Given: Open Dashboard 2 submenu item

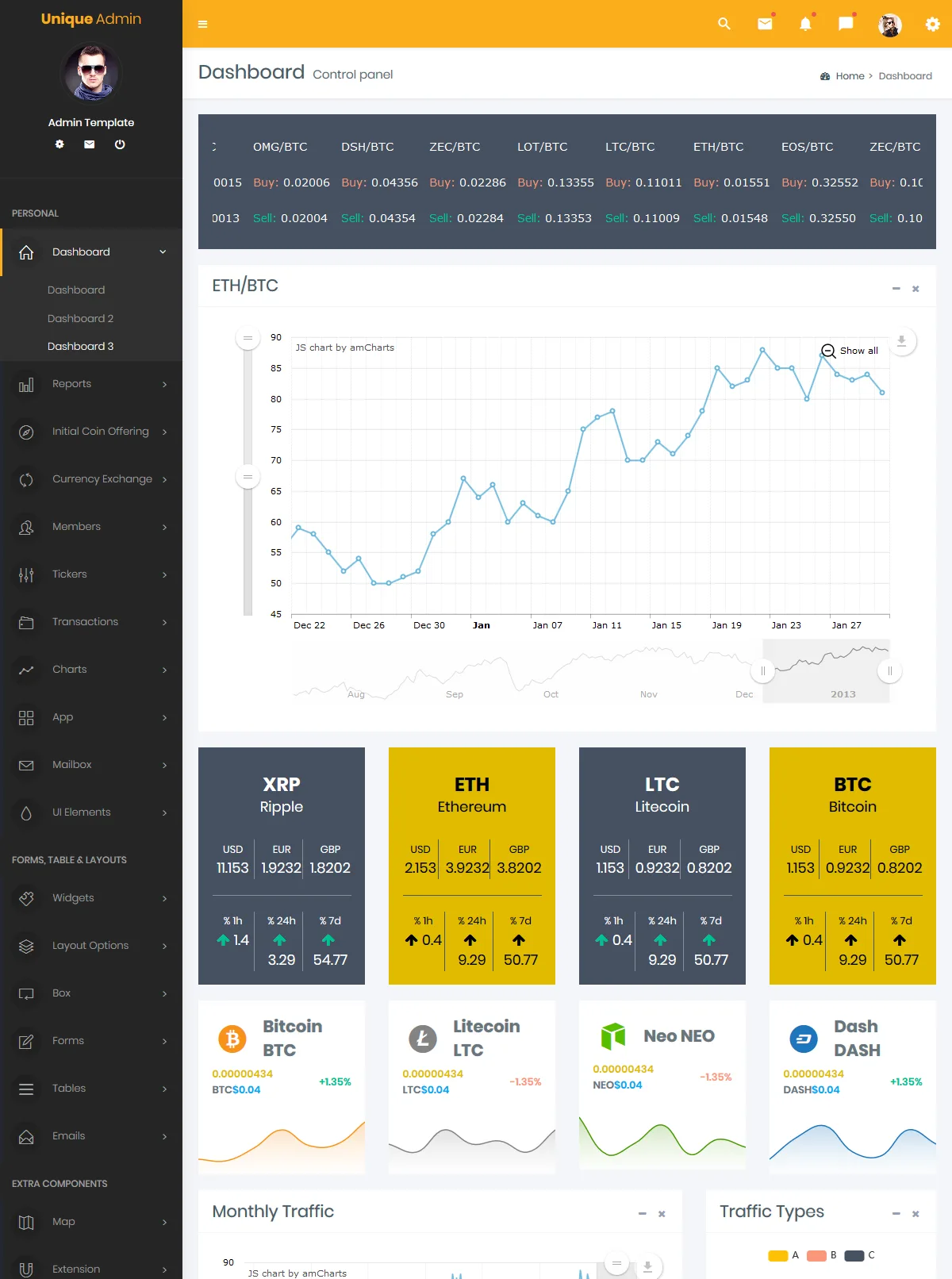Looking at the screenshot, I should click(80, 318).
